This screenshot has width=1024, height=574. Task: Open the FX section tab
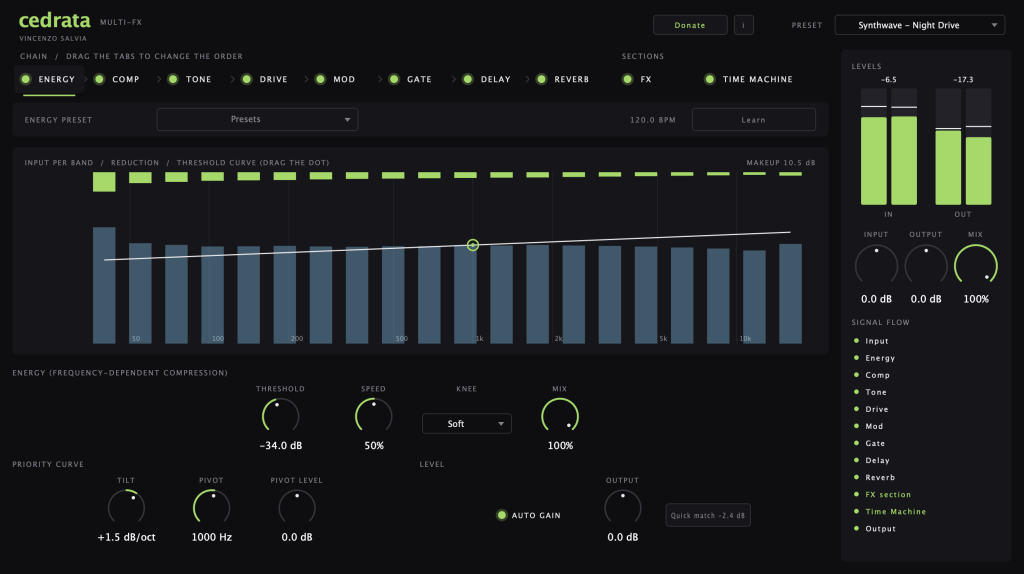(x=646, y=80)
